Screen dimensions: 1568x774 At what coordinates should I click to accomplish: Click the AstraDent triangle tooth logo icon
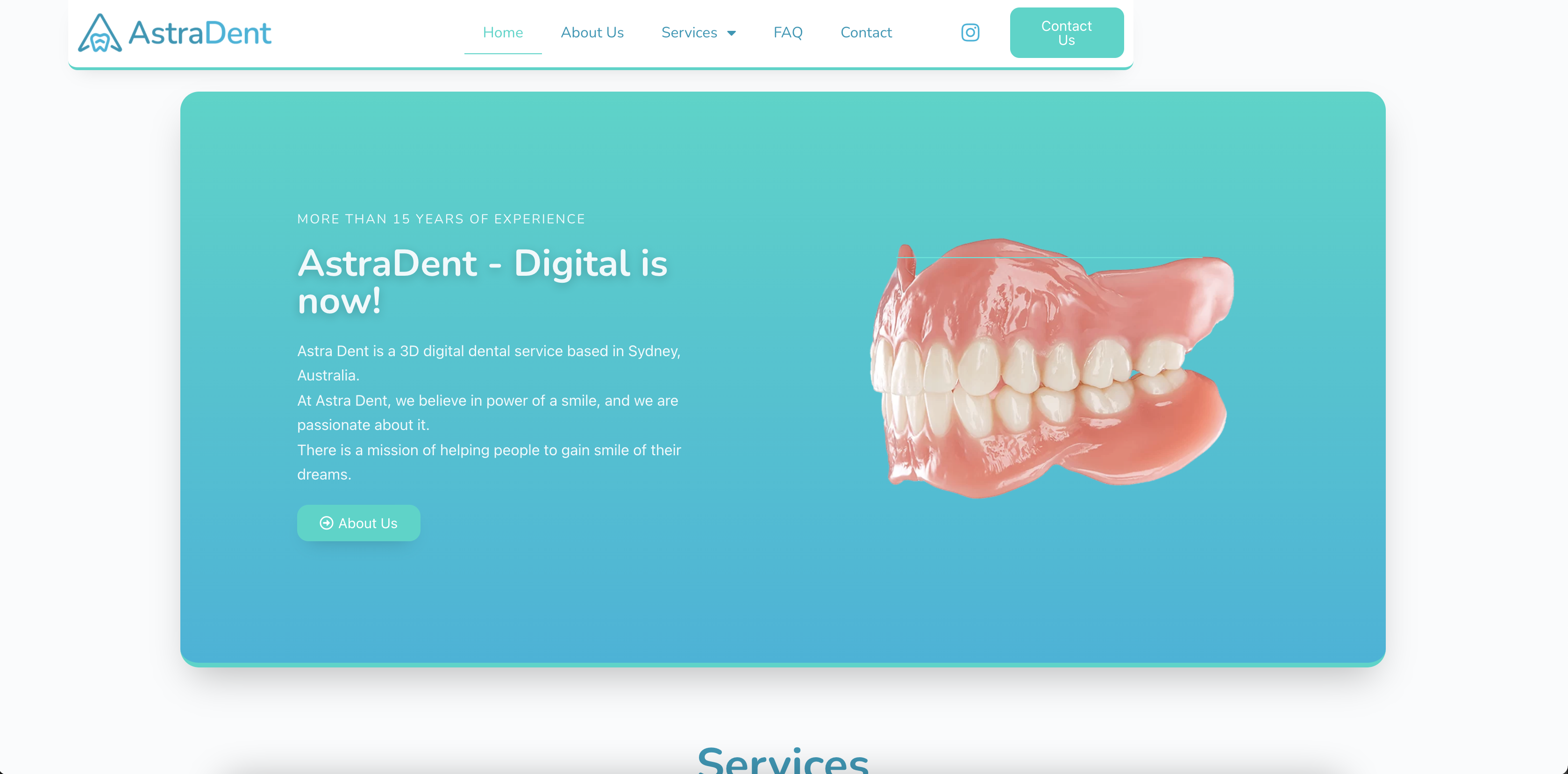(100, 33)
